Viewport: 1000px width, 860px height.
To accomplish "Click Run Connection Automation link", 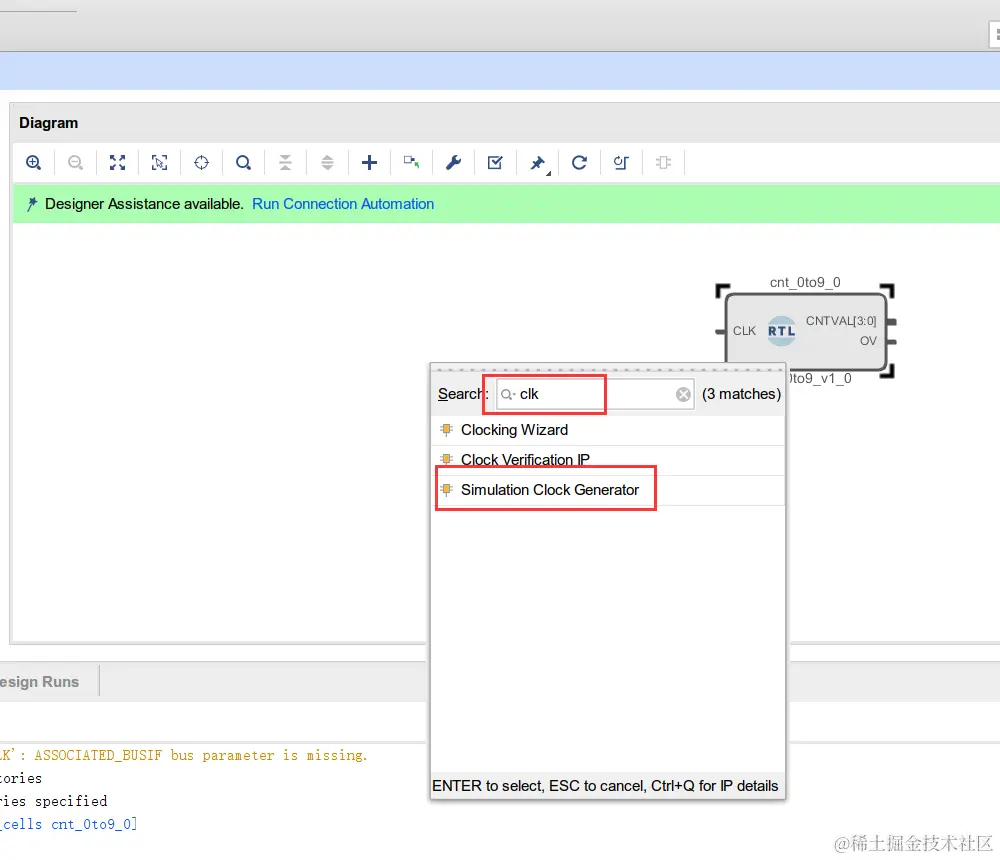I will (343, 204).
